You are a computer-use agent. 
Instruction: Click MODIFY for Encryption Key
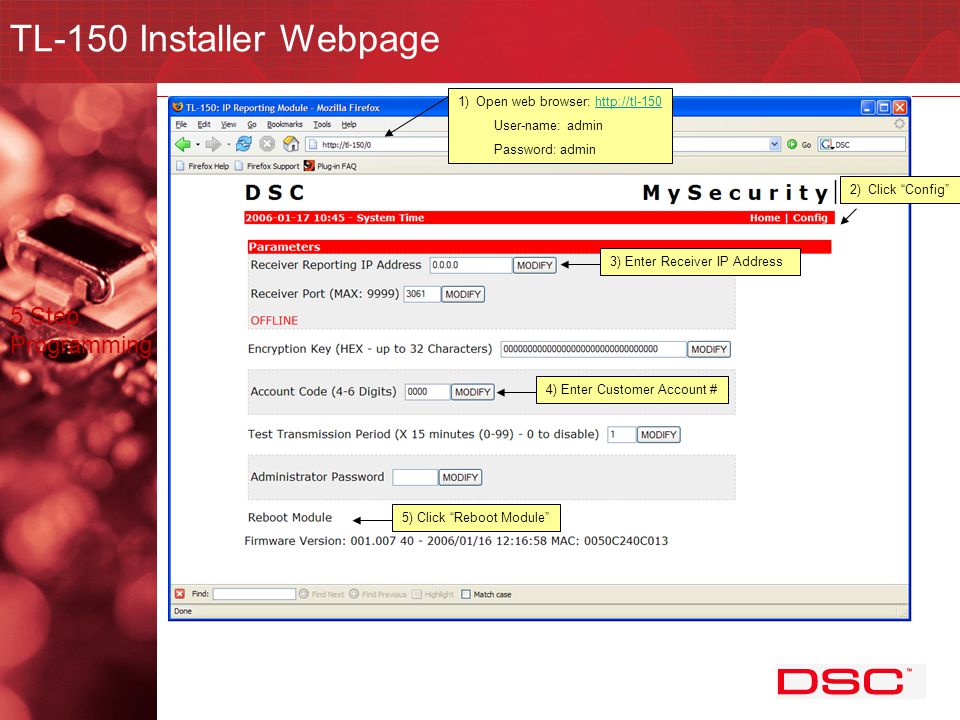click(x=709, y=349)
